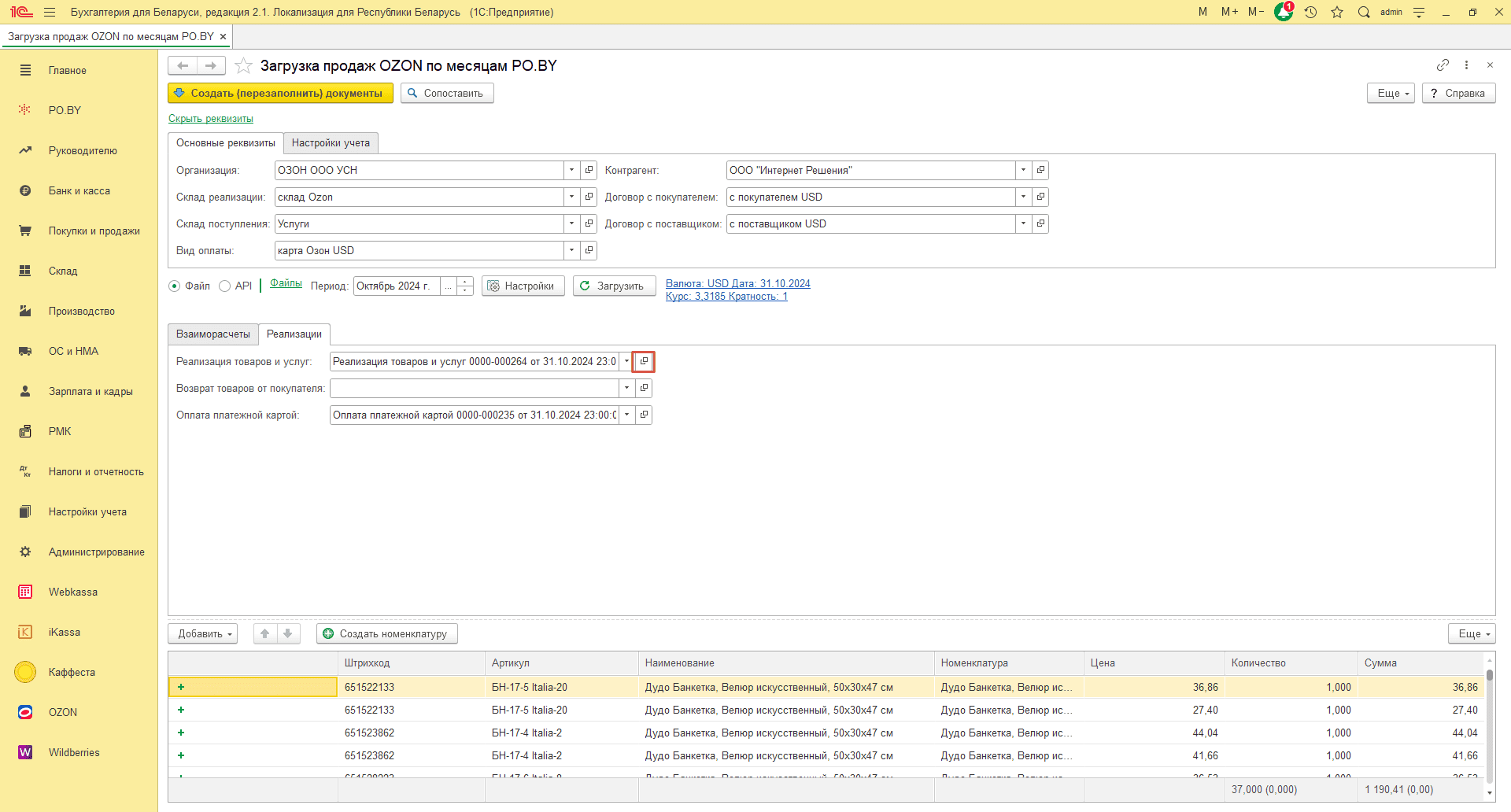This screenshot has height=812, width=1511.
Task: Open the Реализация товаров и услуг document
Action: pyautogui.click(x=644, y=361)
